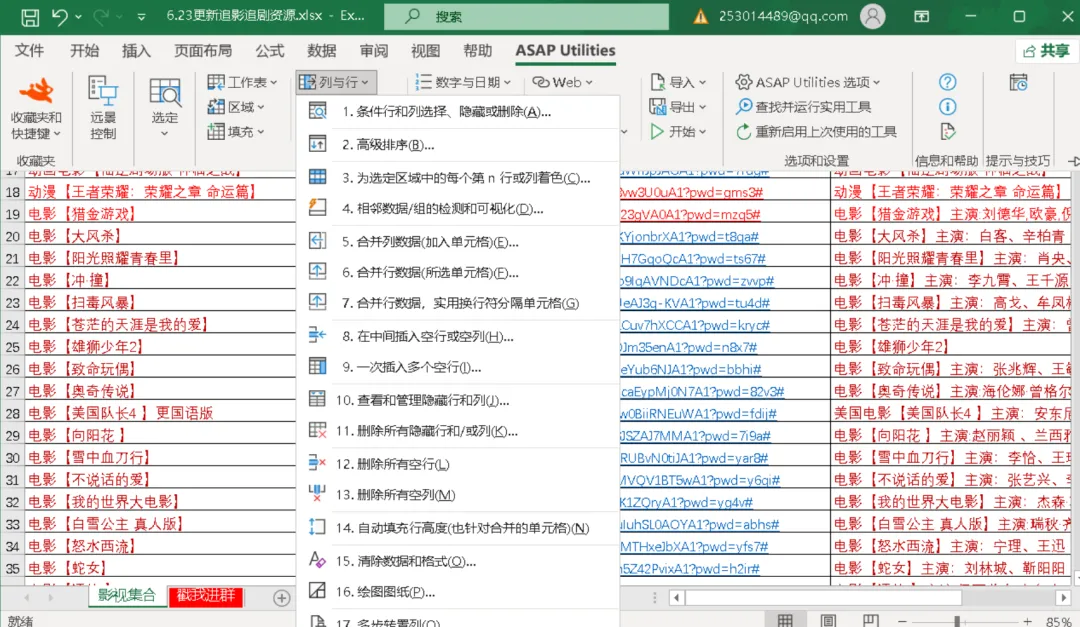Click the warning triangle icon by the account

click(700, 17)
